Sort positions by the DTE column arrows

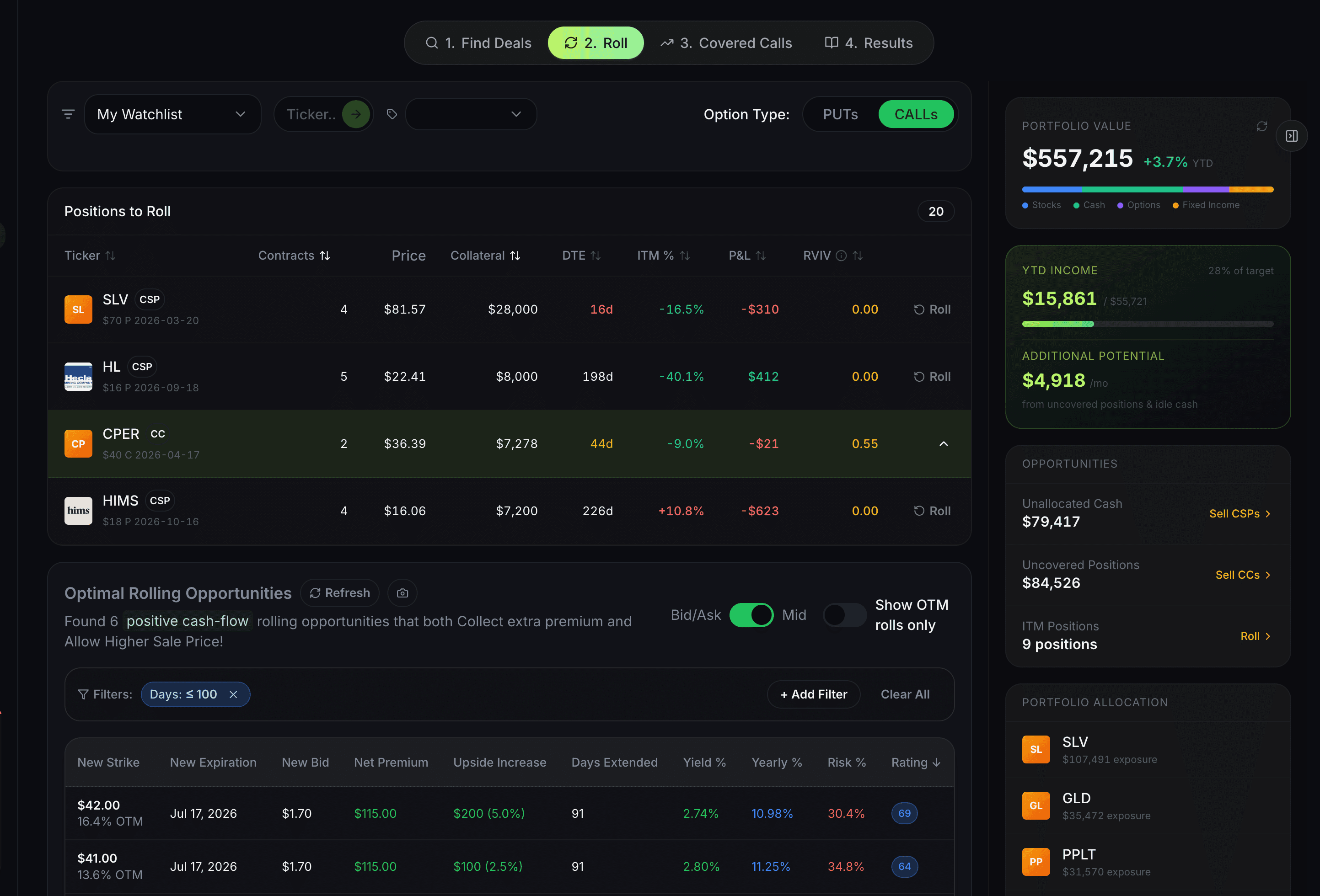coord(595,256)
